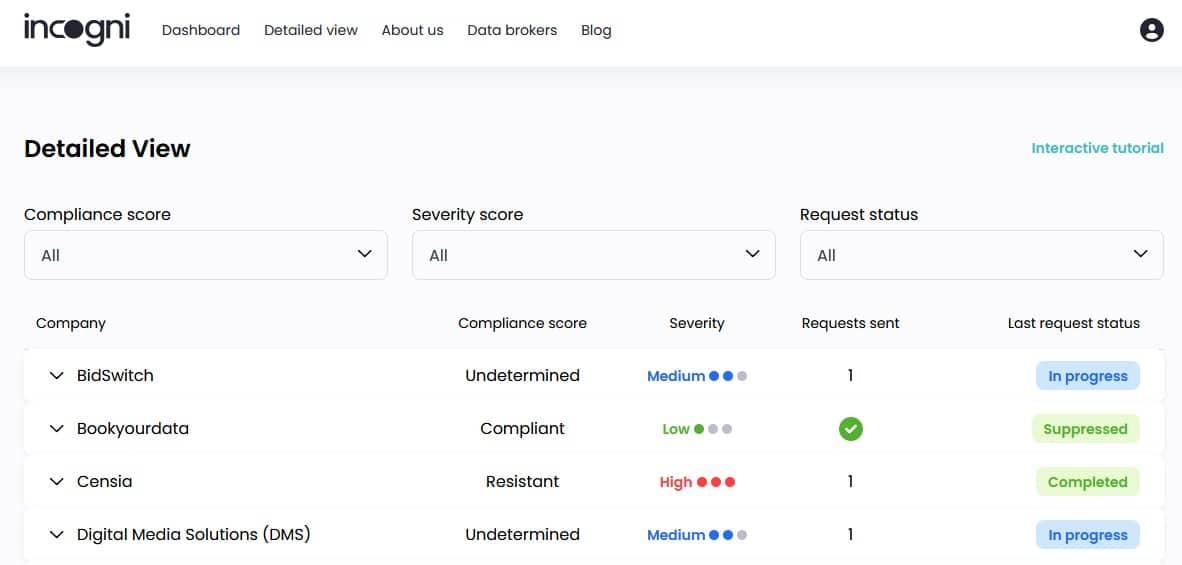Click the Completed status badge for Censia
Viewport: 1182px width, 565px height.
click(x=1088, y=482)
